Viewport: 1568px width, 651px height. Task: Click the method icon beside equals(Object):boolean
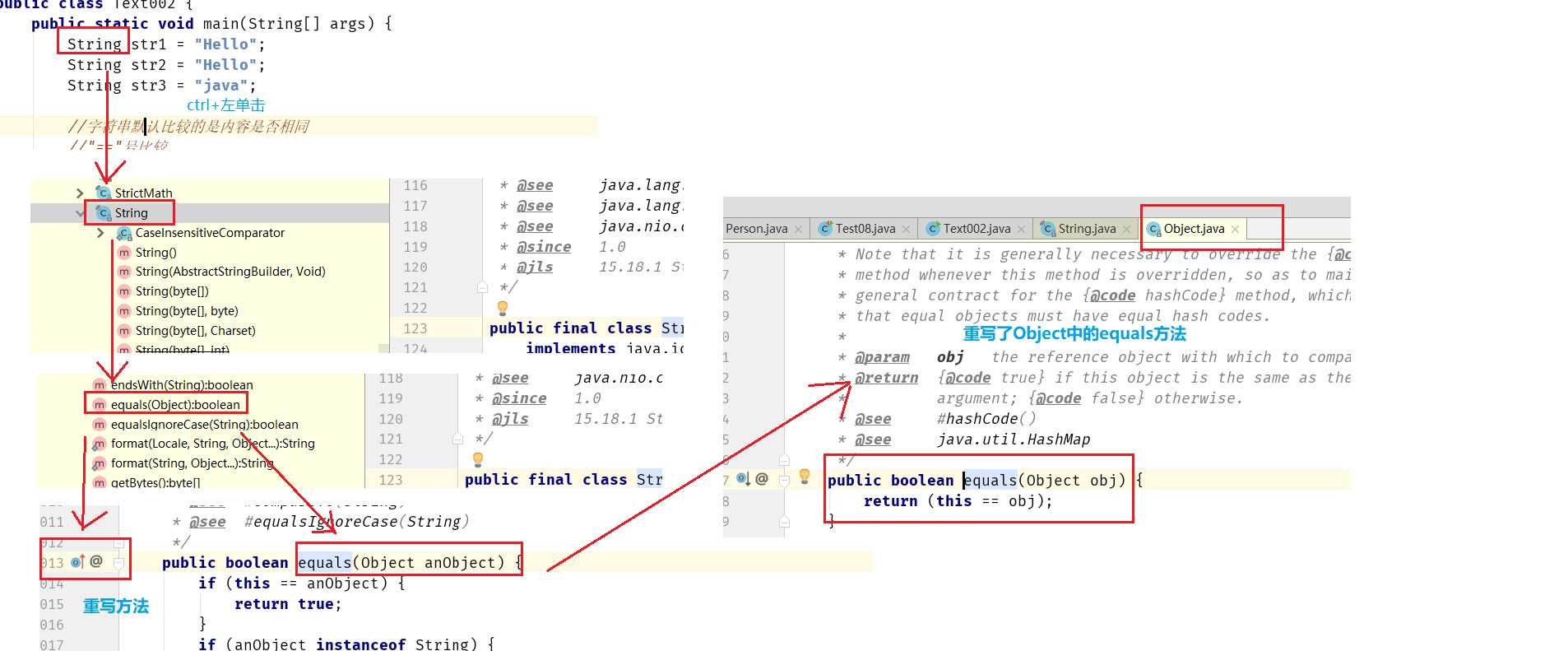[100, 405]
